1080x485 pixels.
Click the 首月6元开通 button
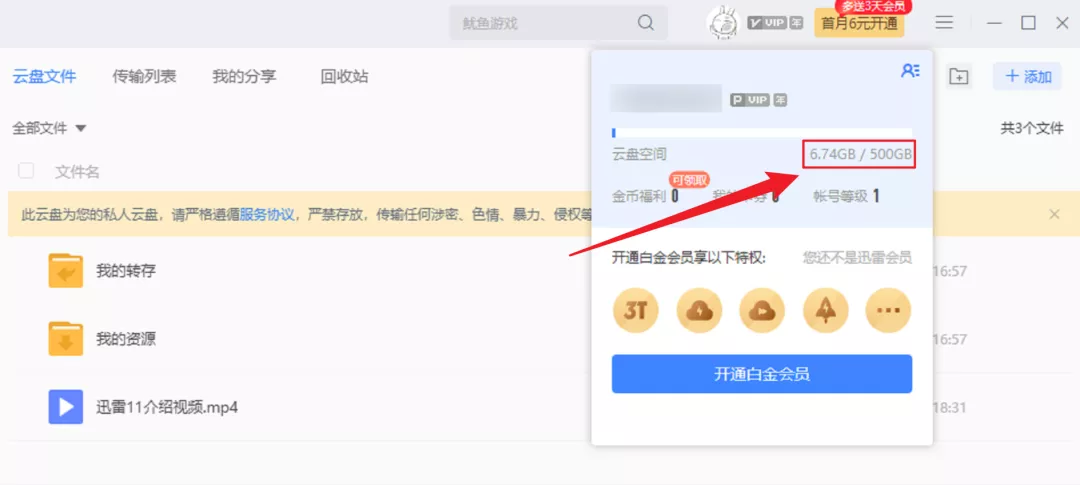859,24
